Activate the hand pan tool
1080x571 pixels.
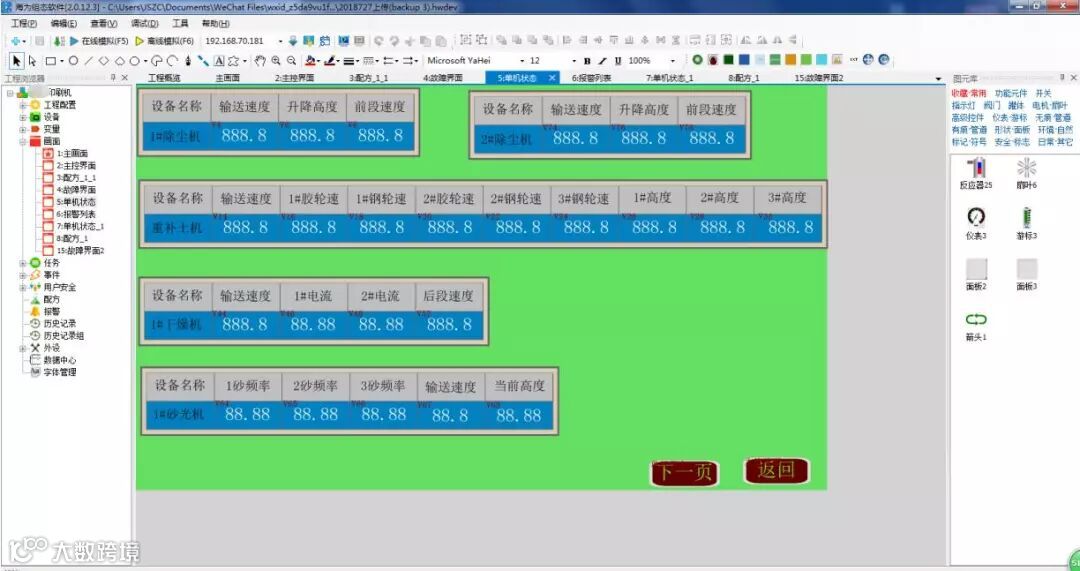(x=260, y=61)
